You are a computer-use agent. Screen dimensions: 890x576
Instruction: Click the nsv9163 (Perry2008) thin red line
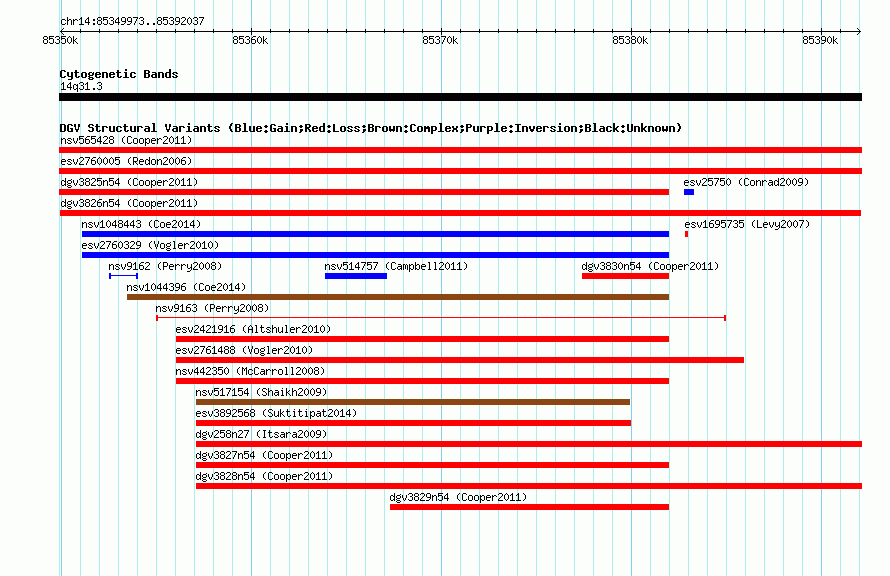(441, 318)
